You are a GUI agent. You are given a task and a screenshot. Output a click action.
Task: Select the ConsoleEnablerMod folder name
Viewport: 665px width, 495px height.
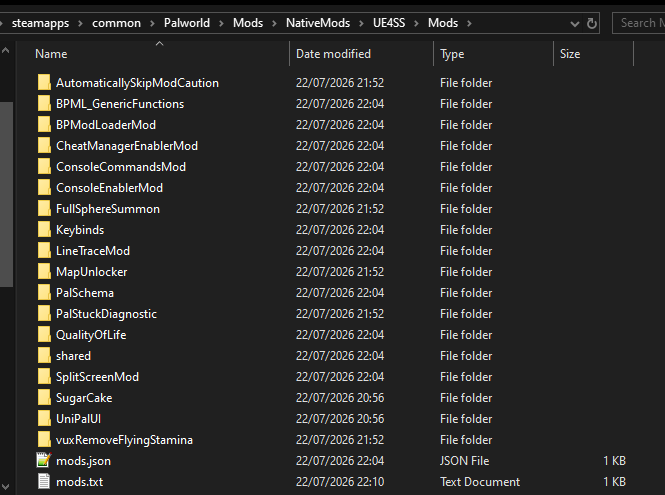(x=109, y=188)
